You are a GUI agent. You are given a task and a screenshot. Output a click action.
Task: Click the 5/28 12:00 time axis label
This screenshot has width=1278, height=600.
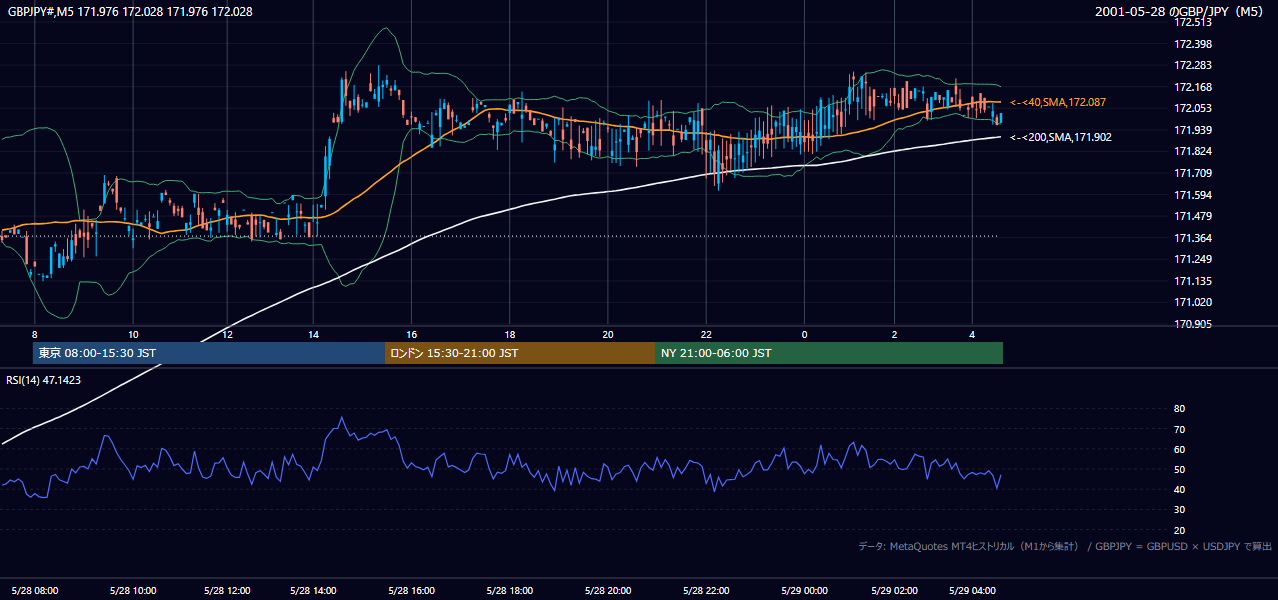click(x=227, y=590)
